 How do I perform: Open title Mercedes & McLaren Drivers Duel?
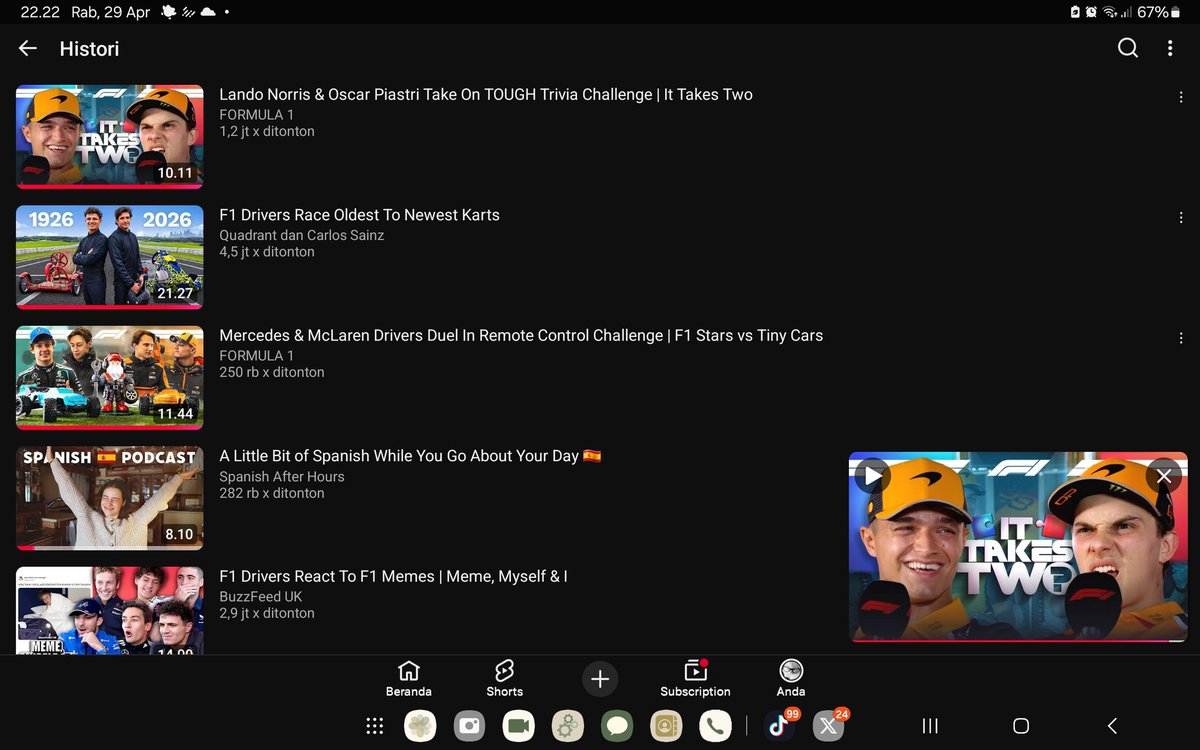521,335
